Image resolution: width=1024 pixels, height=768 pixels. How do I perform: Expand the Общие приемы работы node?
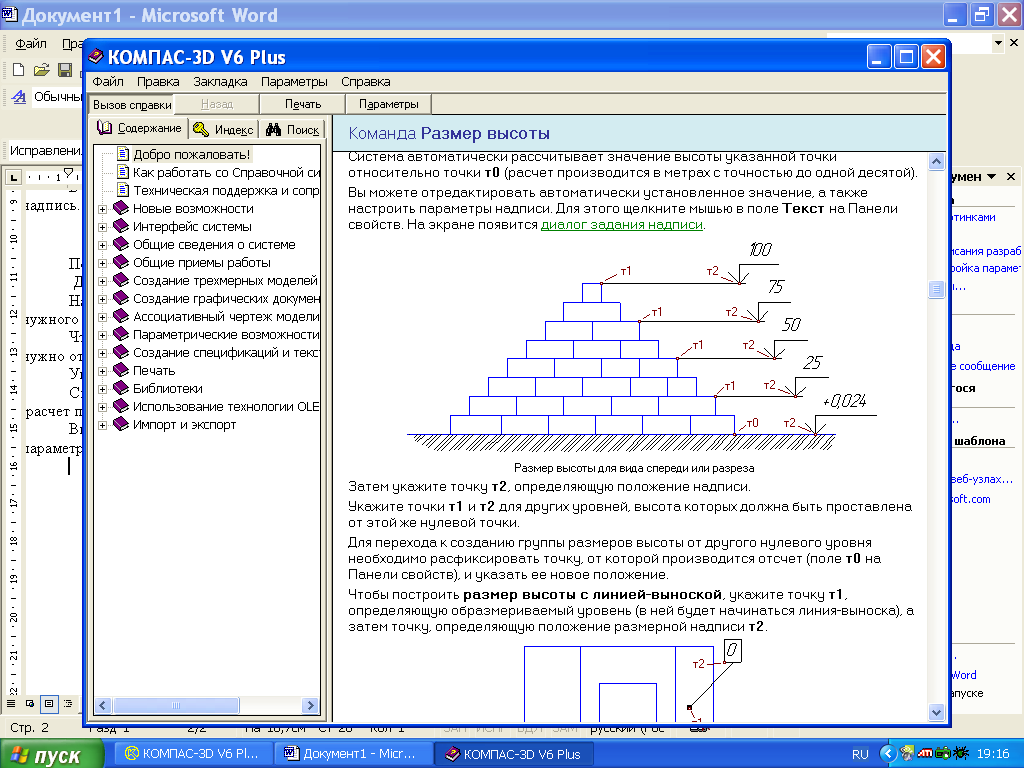[x=103, y=263]
